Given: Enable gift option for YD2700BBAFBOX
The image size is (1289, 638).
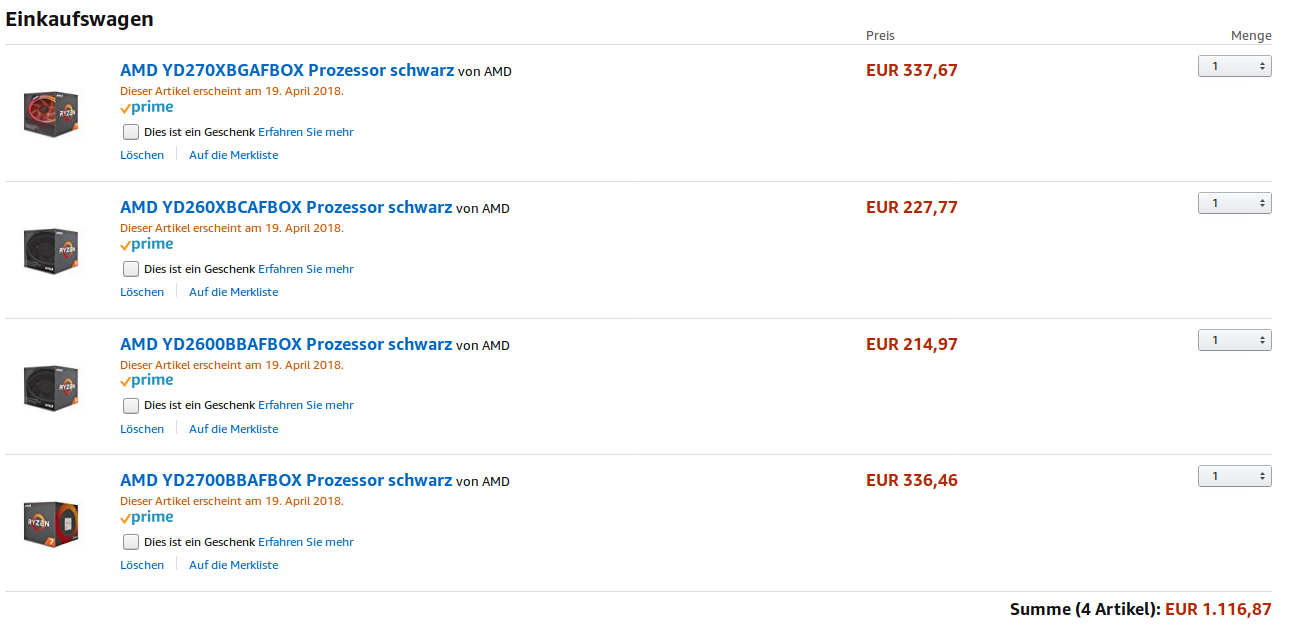Looking at the screenshot, I should 131,542.
